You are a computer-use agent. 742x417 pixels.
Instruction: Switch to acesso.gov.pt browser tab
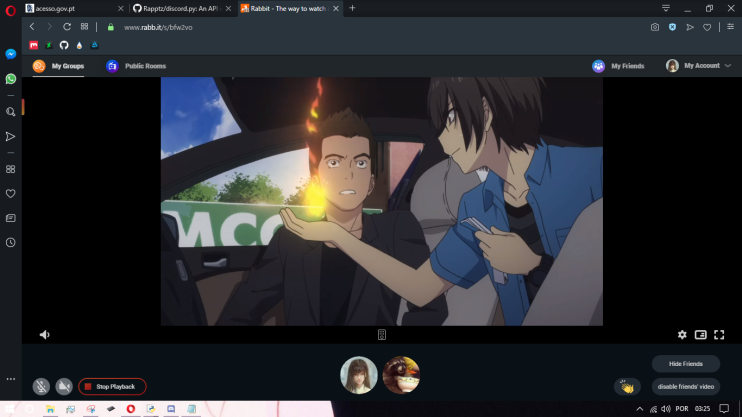(x=74, y=9)
